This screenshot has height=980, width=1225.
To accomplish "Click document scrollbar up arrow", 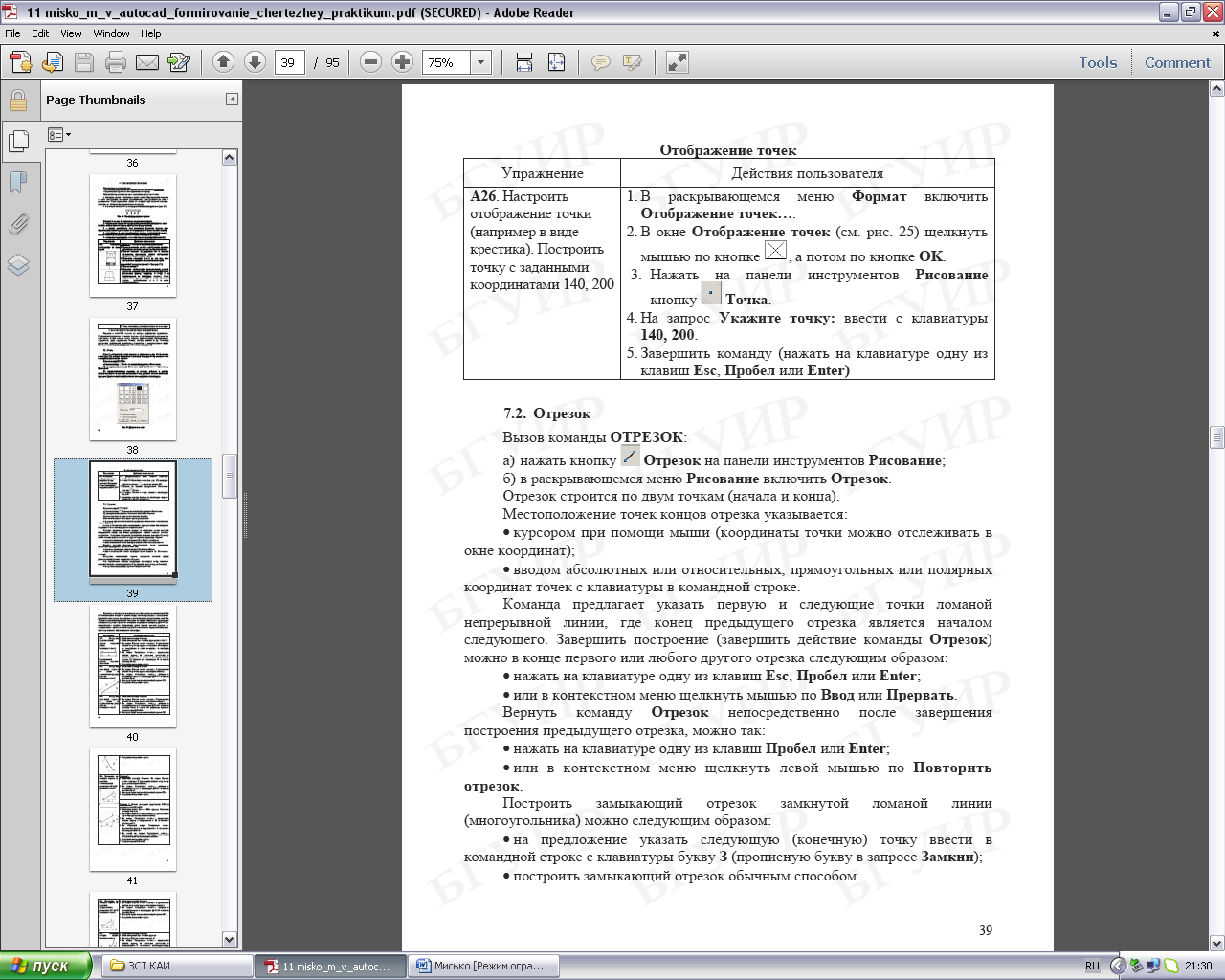I will 1216,89.
